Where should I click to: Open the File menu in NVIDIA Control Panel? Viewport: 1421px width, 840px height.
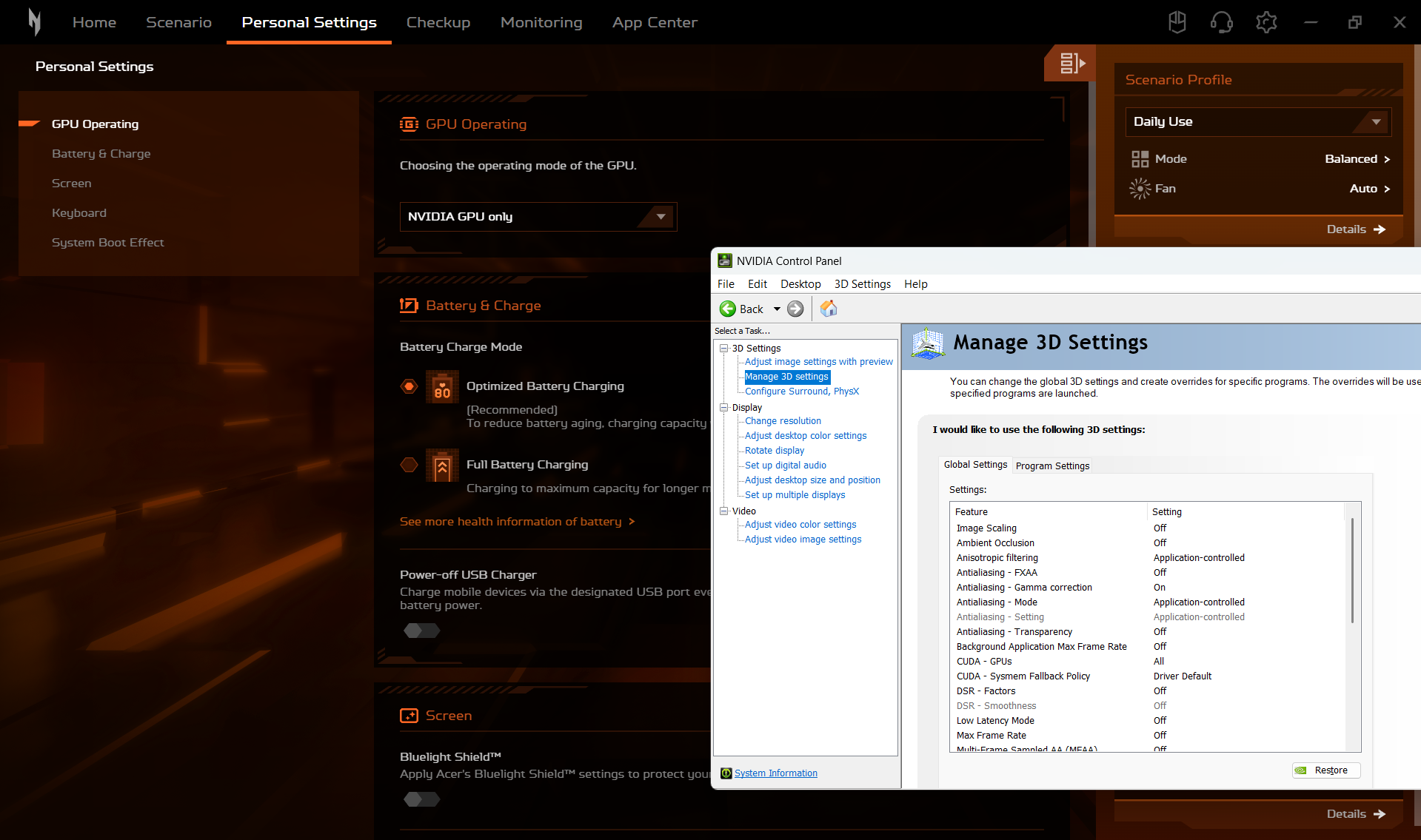click(x=726, y=284)
